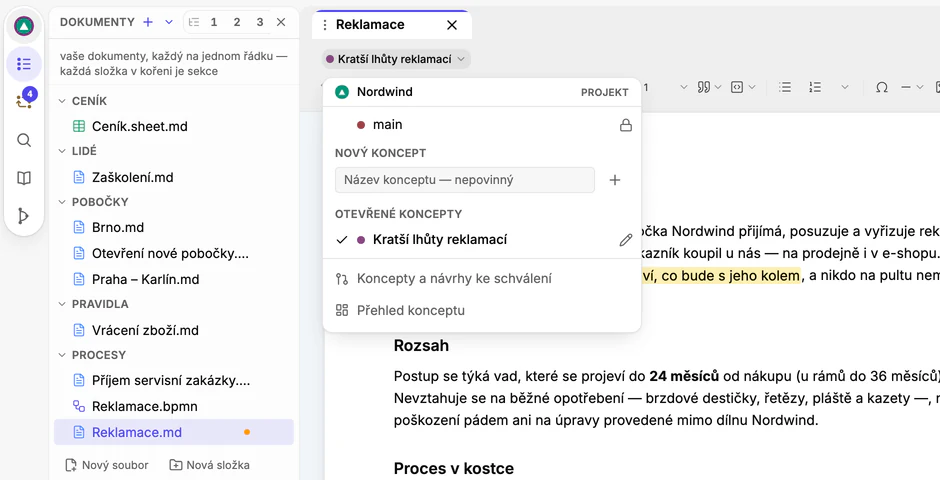
Task: Insert a code block via the code icon
Action: (737, 87)
